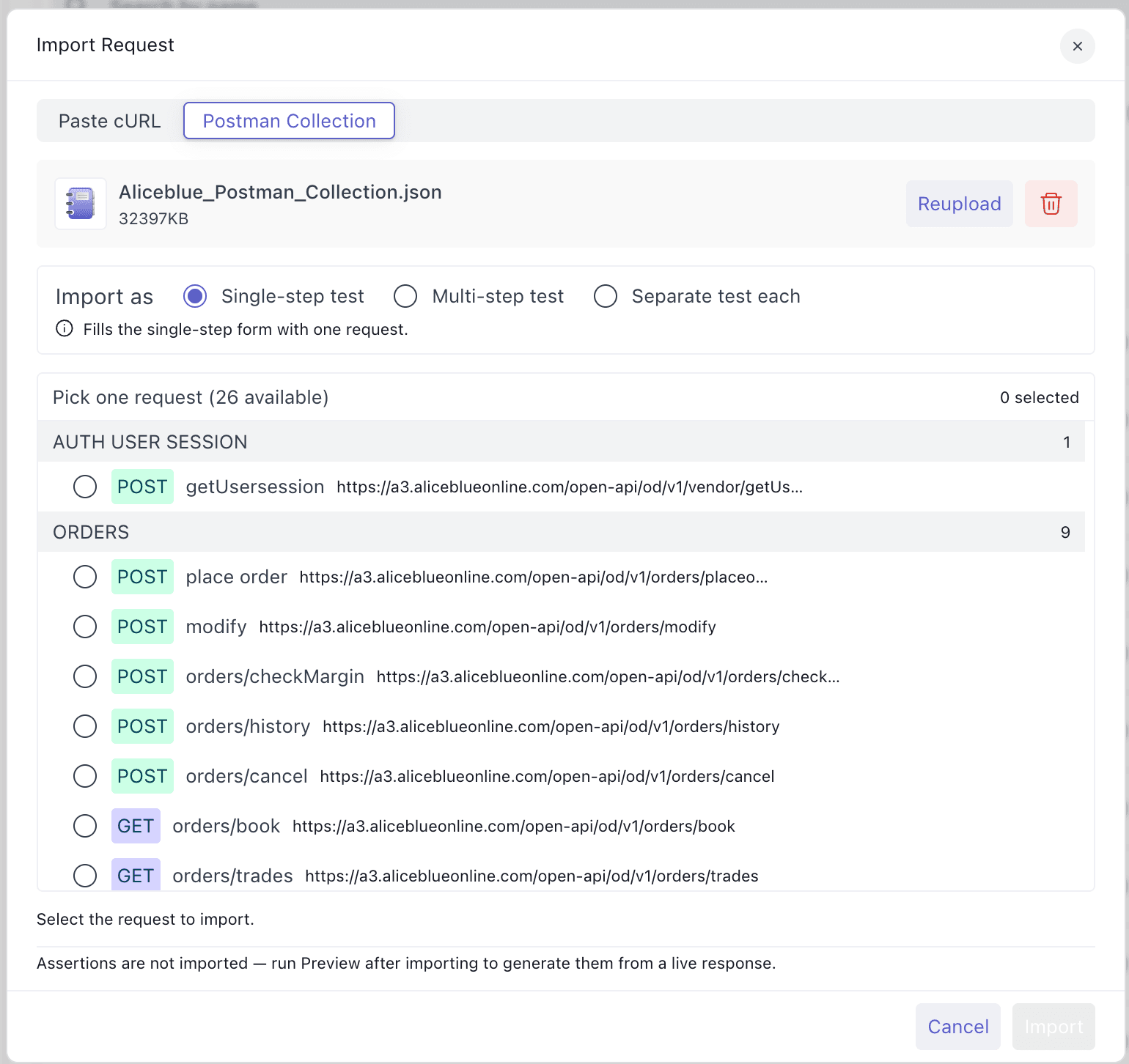Click the getUsersession request name

coord(255,487)
